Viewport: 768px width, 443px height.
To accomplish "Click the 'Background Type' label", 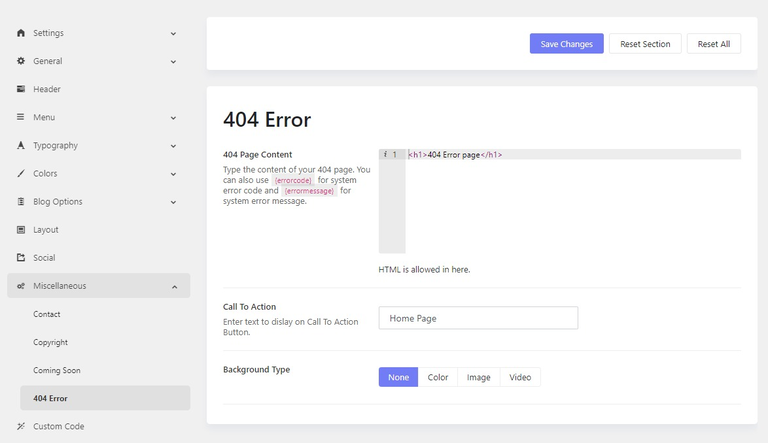I will [256, 369].
